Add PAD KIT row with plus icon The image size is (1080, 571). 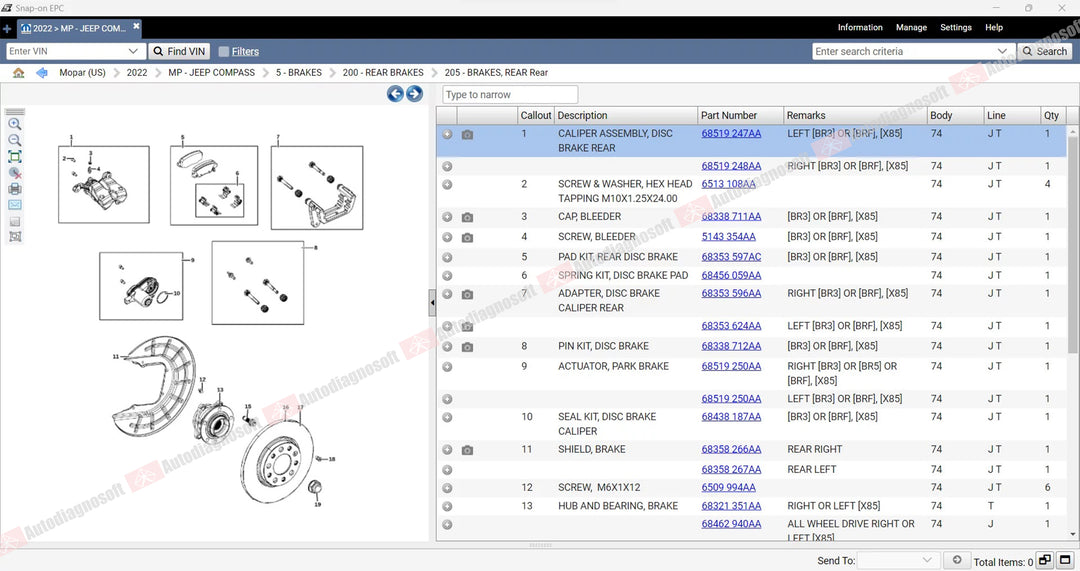(447, 258)
